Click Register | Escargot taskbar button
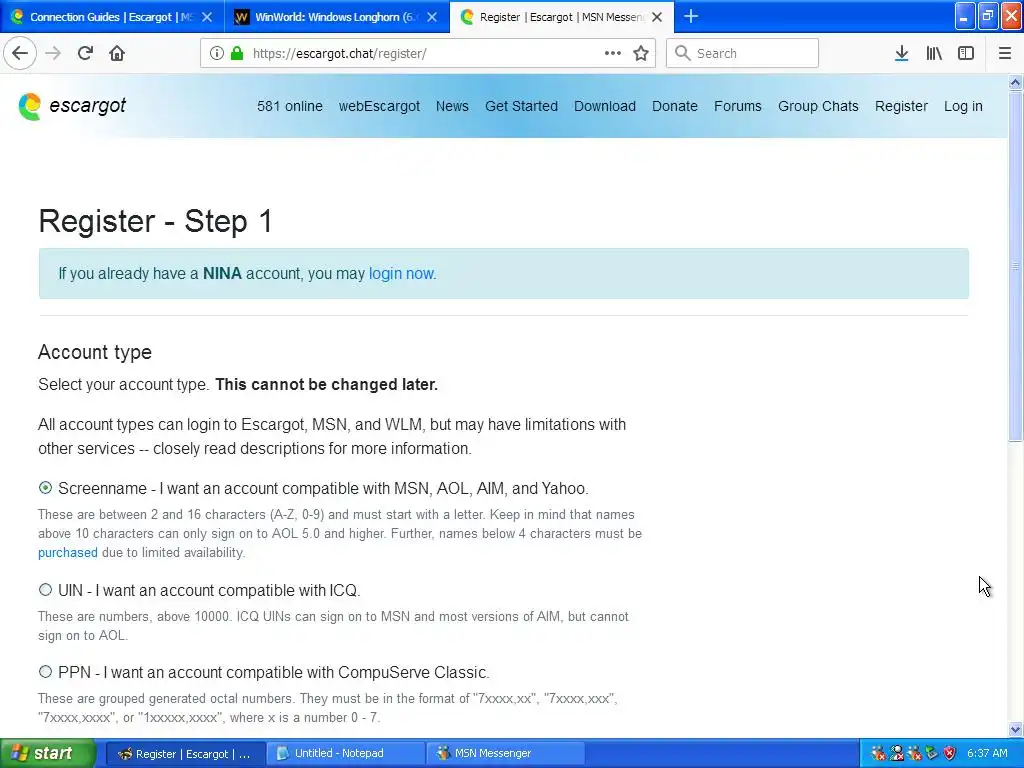 pos(186,753)
